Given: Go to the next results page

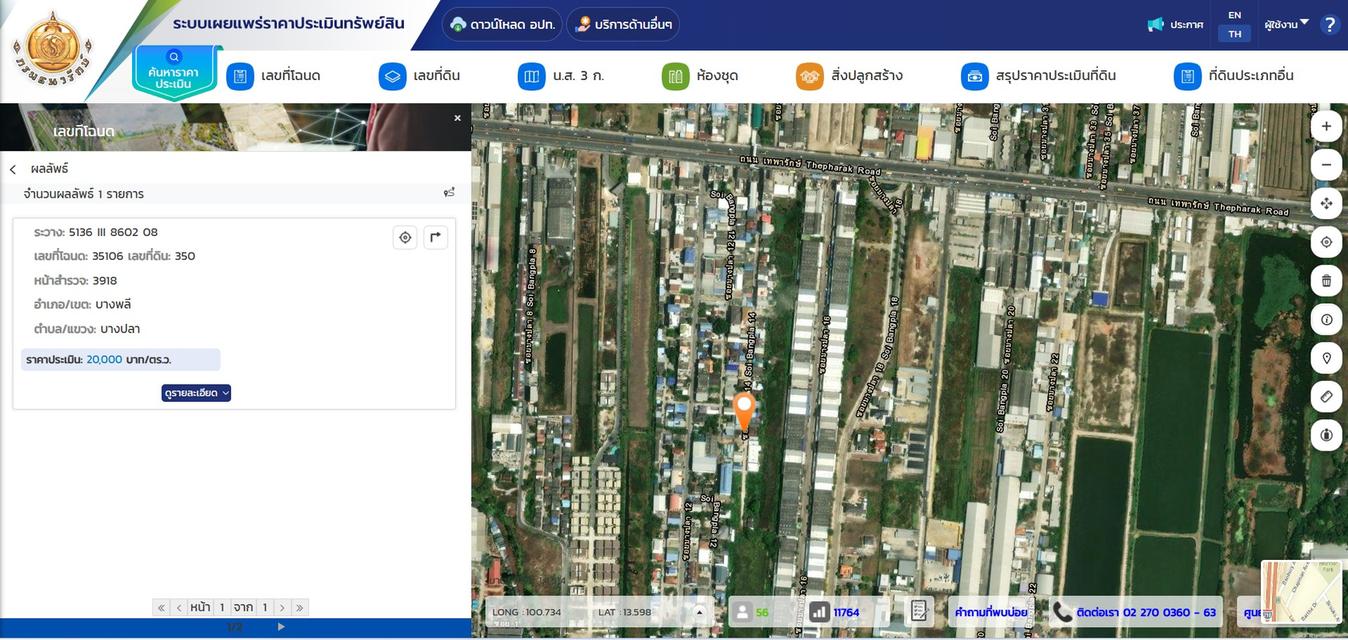Looking at the screenshot, I should point(282,607).
